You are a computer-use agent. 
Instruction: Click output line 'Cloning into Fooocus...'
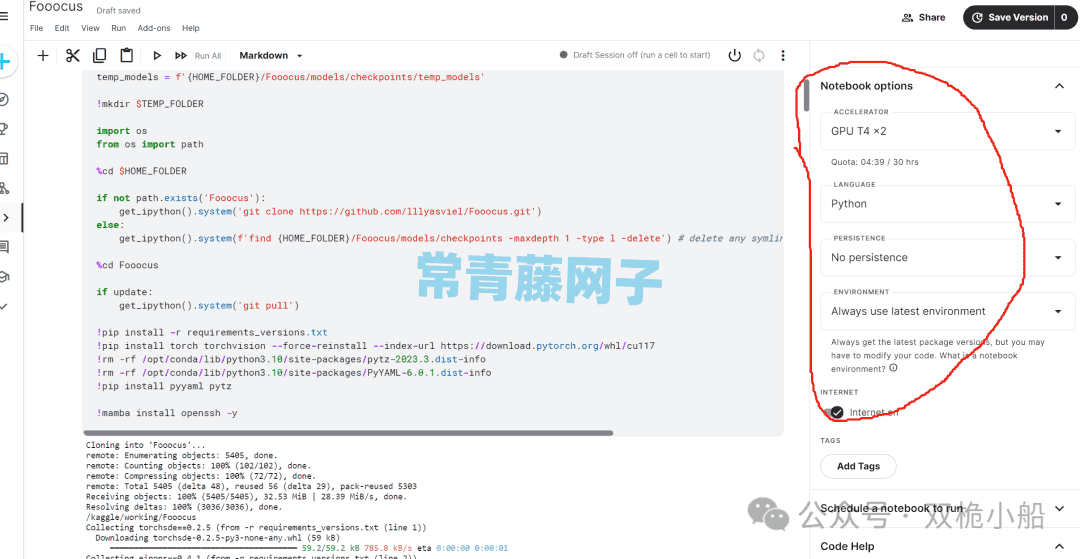coord(143,445)
